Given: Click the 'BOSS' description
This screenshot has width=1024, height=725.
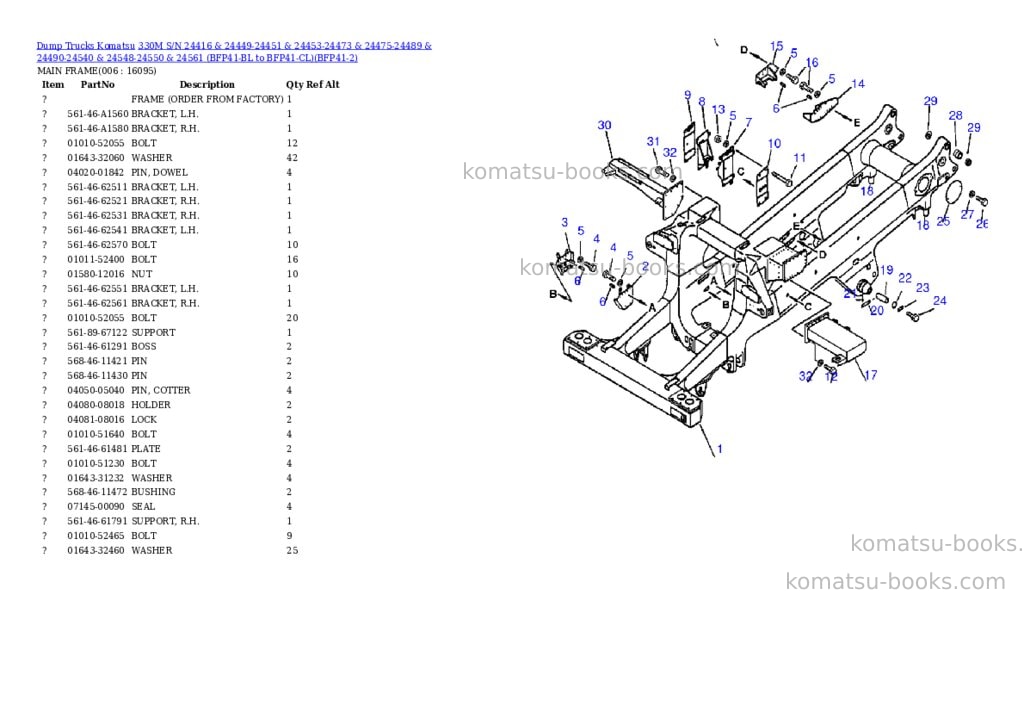Looking at the screenshot, I should [x=144, y=347].
